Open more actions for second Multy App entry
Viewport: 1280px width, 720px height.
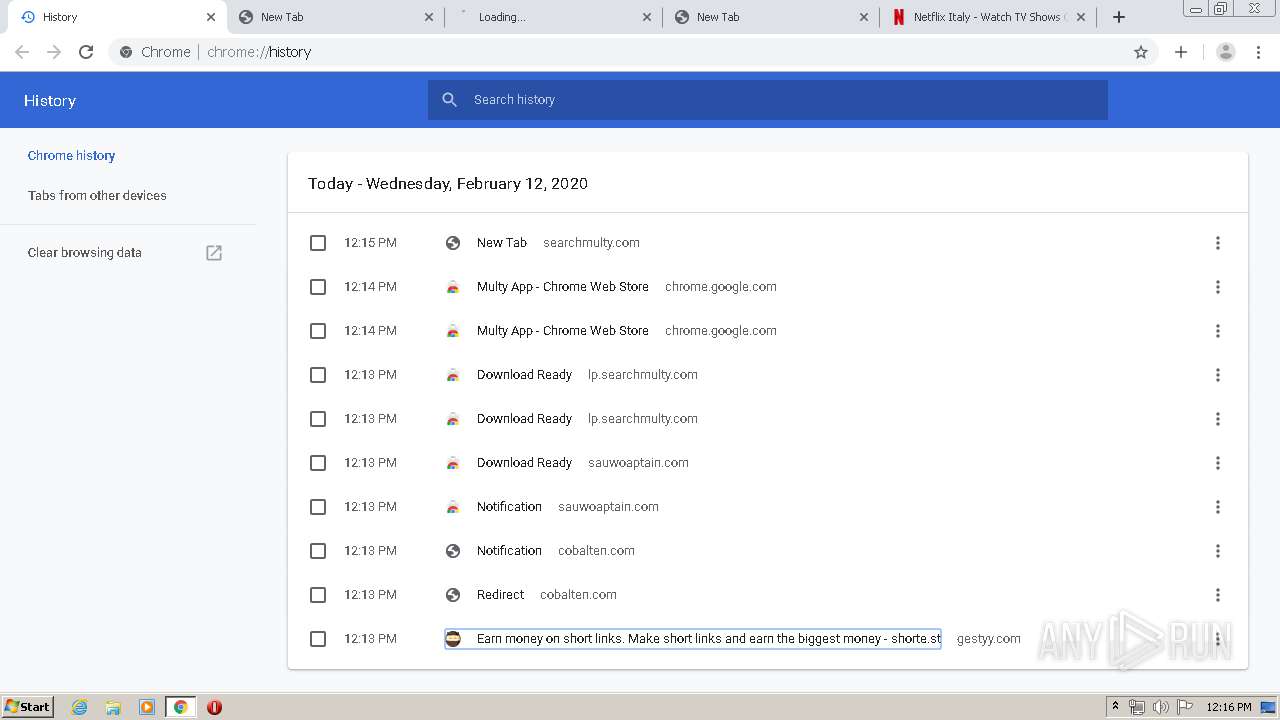click(x=1218, y=331)
